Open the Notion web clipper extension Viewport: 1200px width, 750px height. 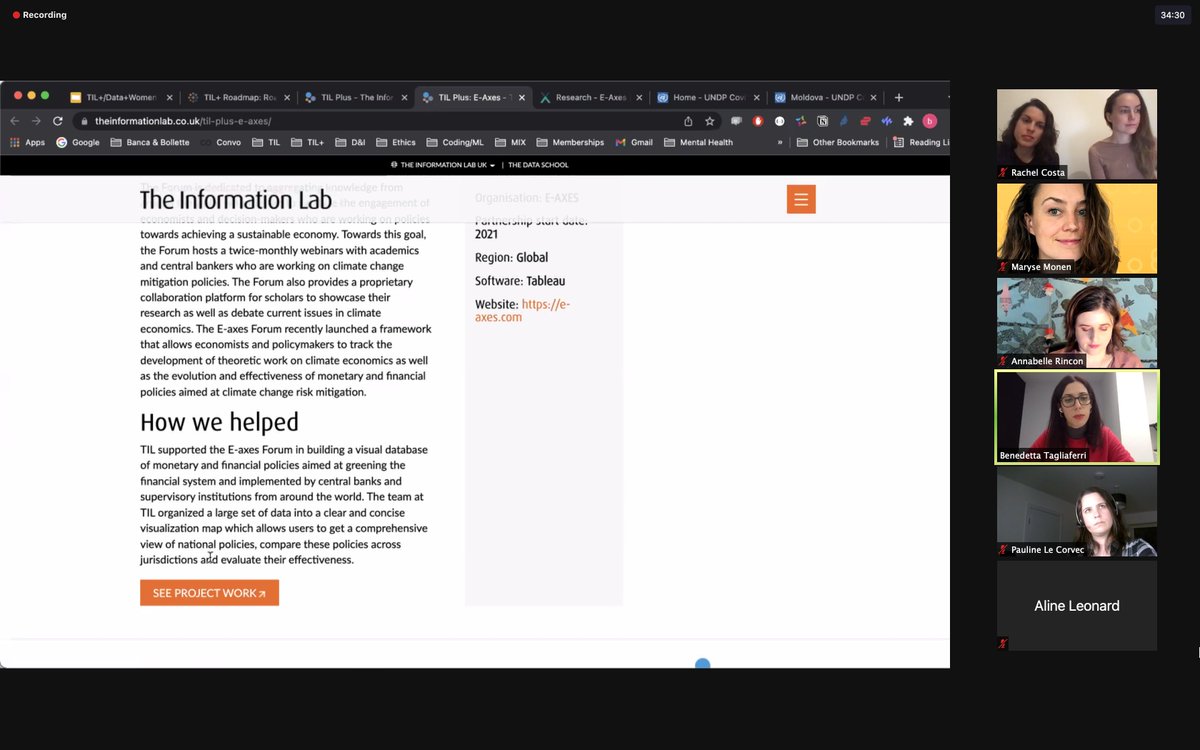click(x=823, y=121)
